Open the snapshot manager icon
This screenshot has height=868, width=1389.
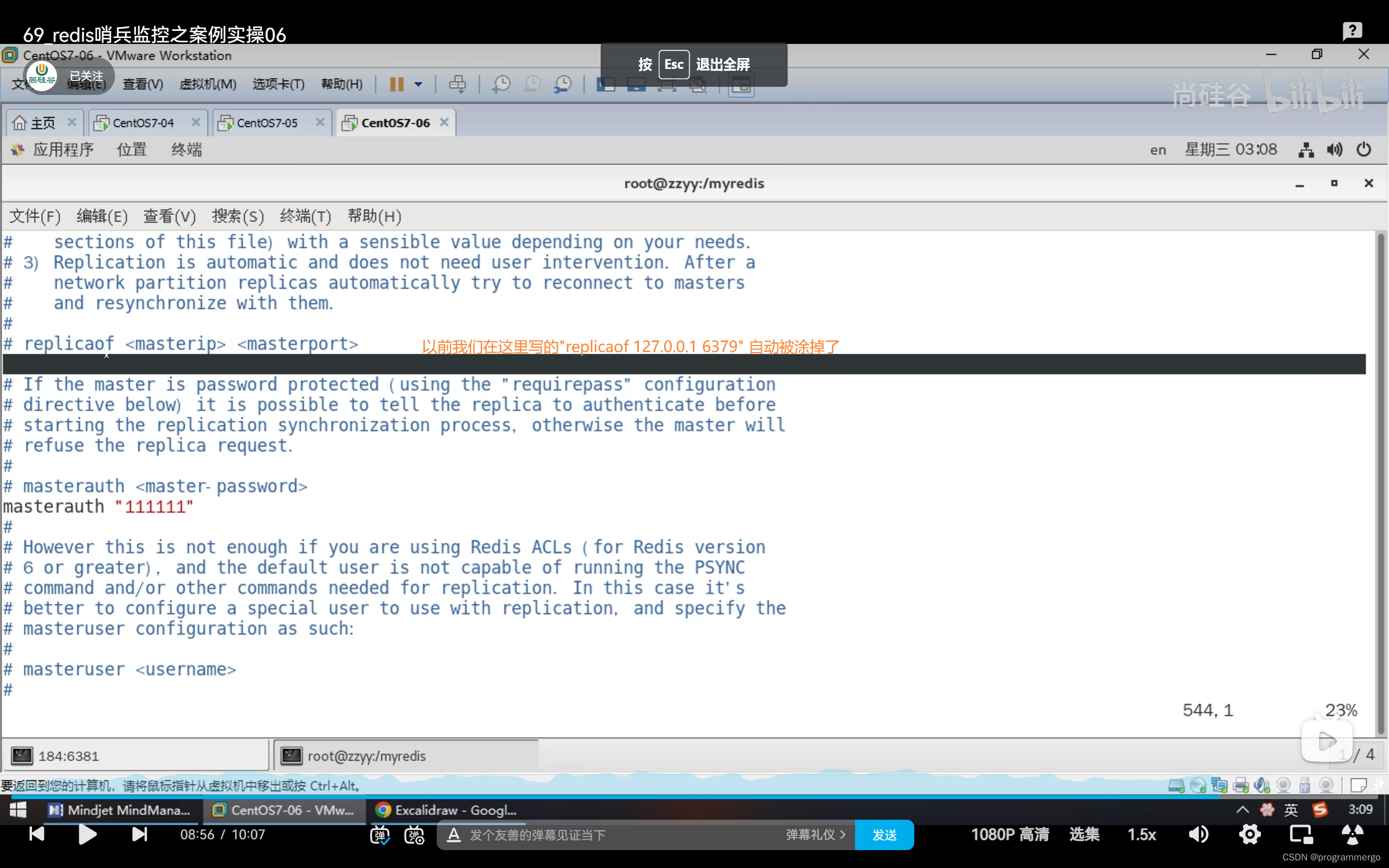click(x=563, y=85)
